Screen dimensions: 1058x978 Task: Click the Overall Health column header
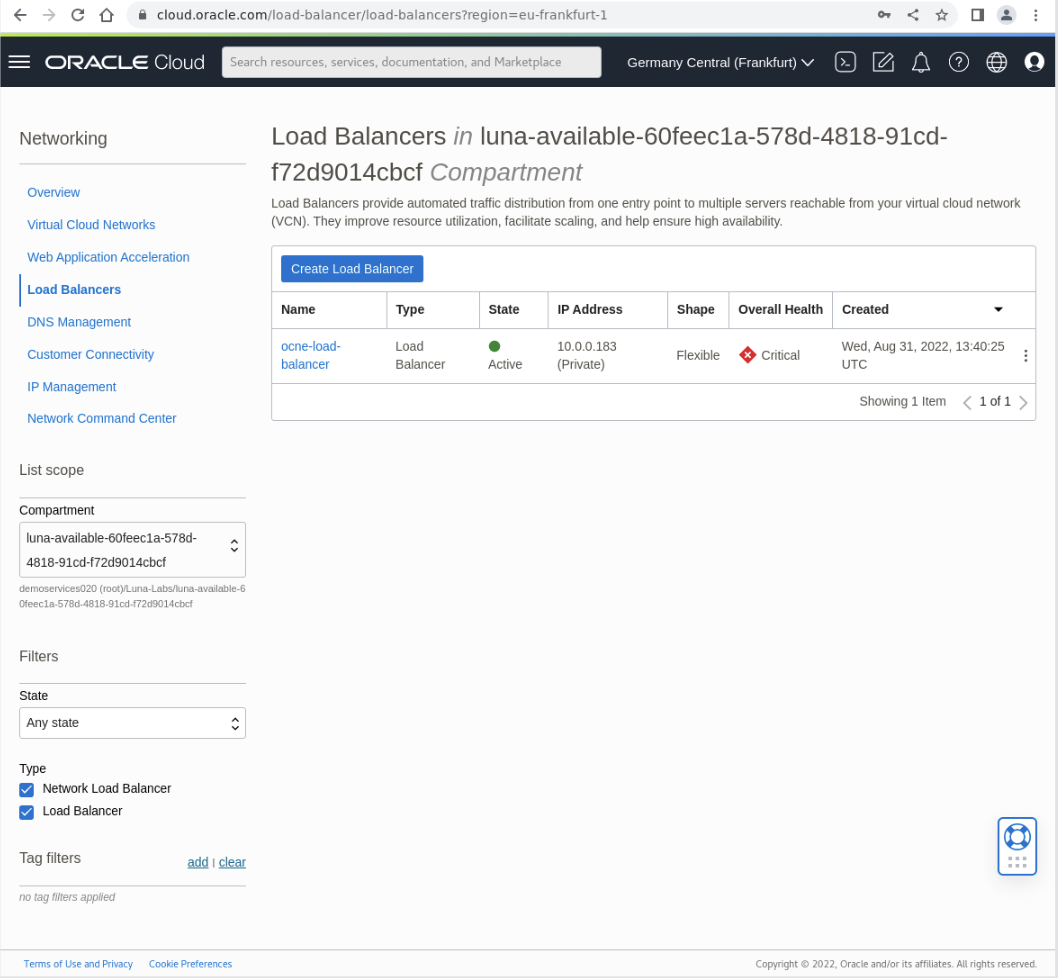[780, 309]
